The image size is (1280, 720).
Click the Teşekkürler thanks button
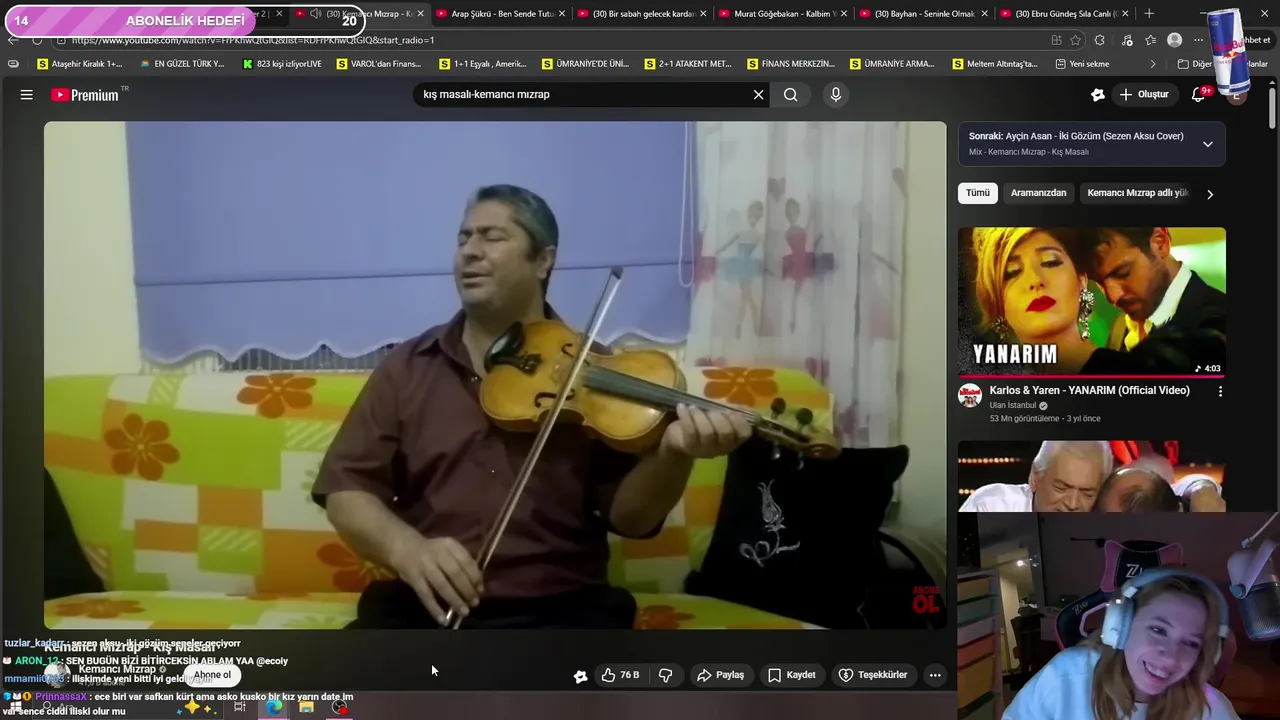coord(872,675)
